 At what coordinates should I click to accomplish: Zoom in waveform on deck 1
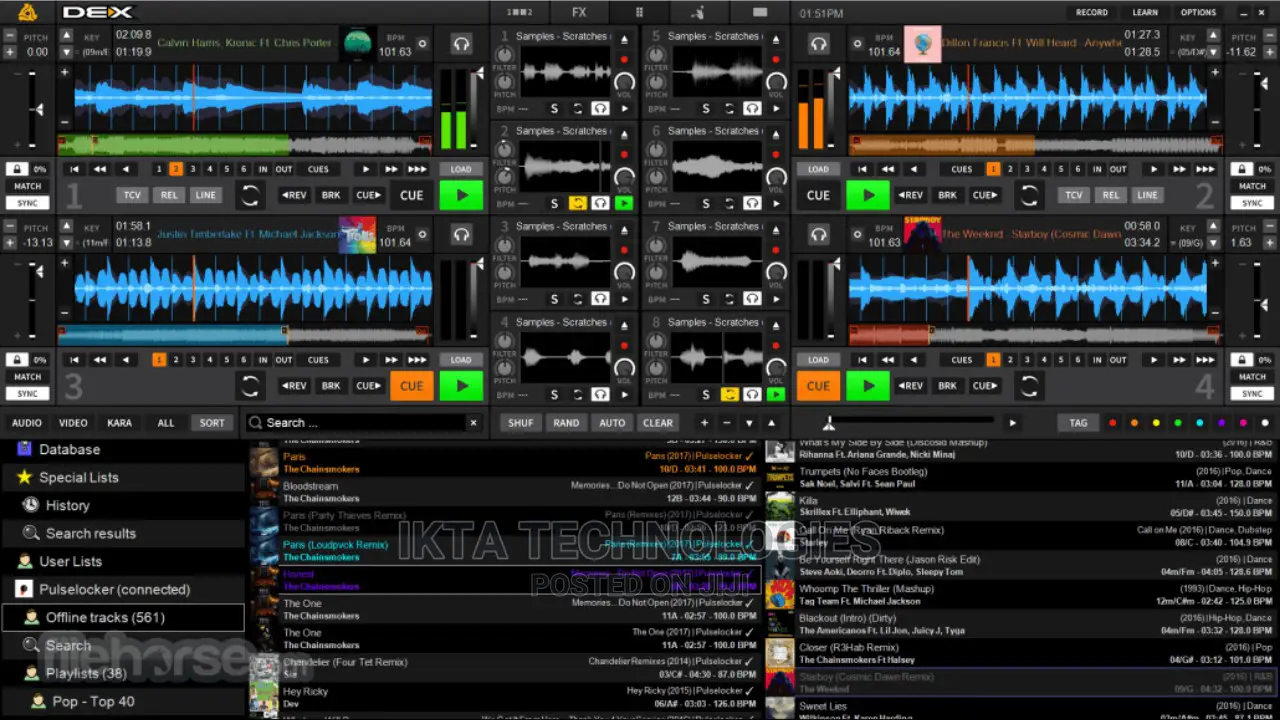(65, 72)
